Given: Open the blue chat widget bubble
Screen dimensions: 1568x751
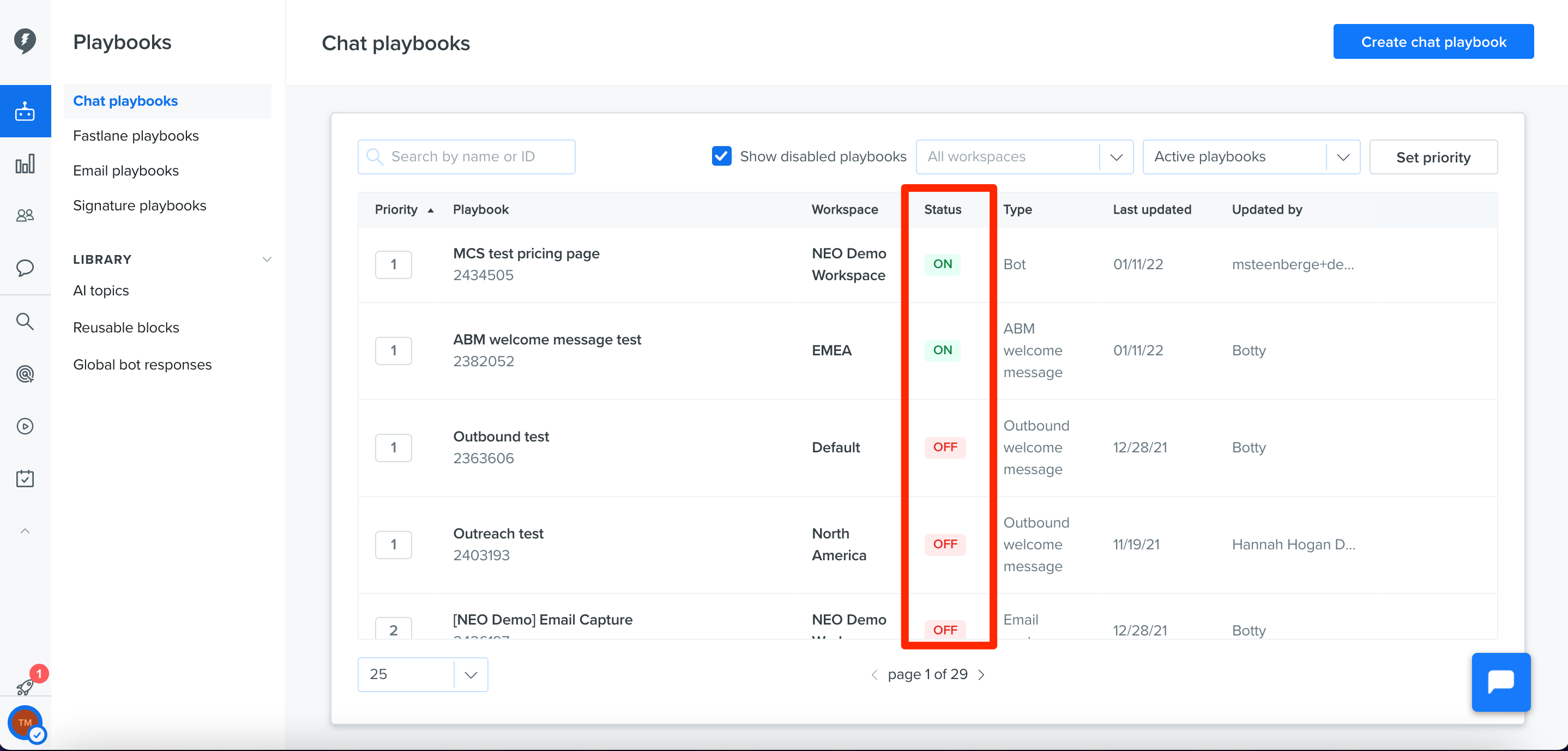Looking at the screenshot, I should 1500,682.
